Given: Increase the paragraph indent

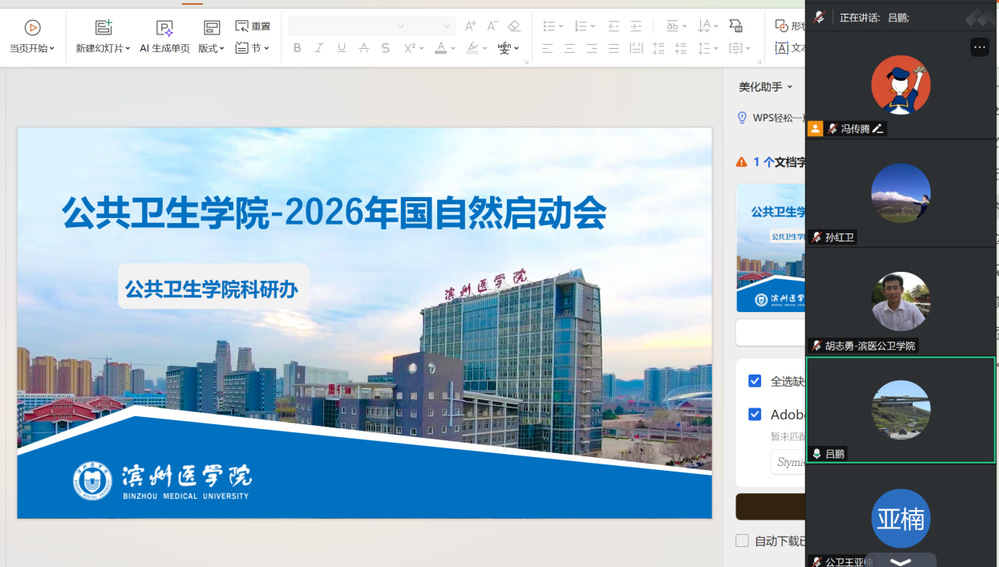Looking at the screenshot, I should point(636,26).
